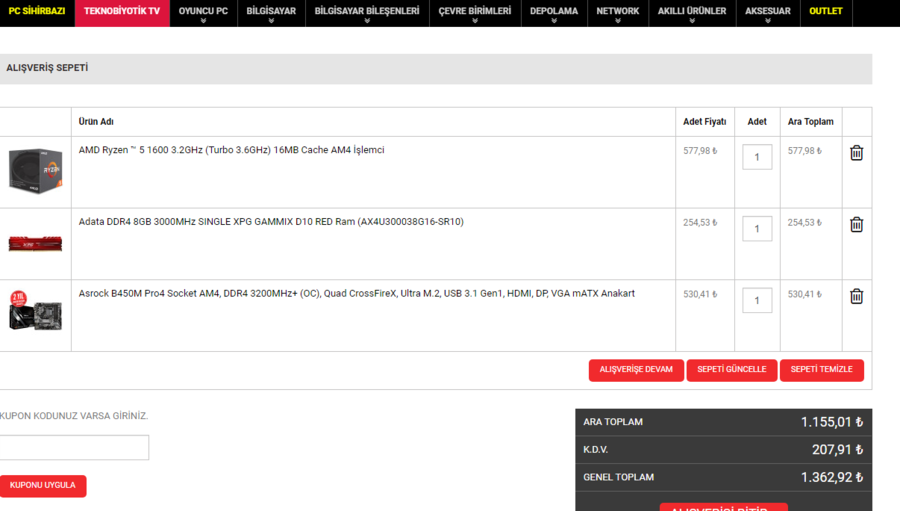Expand AKILLI ÜRÜNLER dropdown menu
Image resolution: width=900 pixels, height=511 pixels.
click(692, 13)
